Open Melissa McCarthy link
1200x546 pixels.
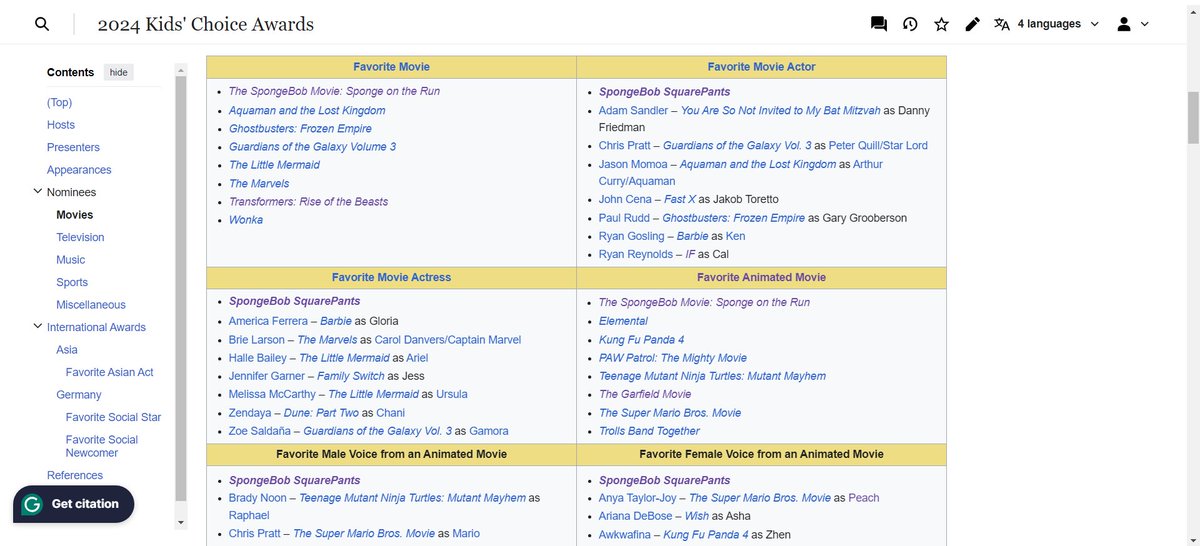pyautogui.click(x=272, y=394)
